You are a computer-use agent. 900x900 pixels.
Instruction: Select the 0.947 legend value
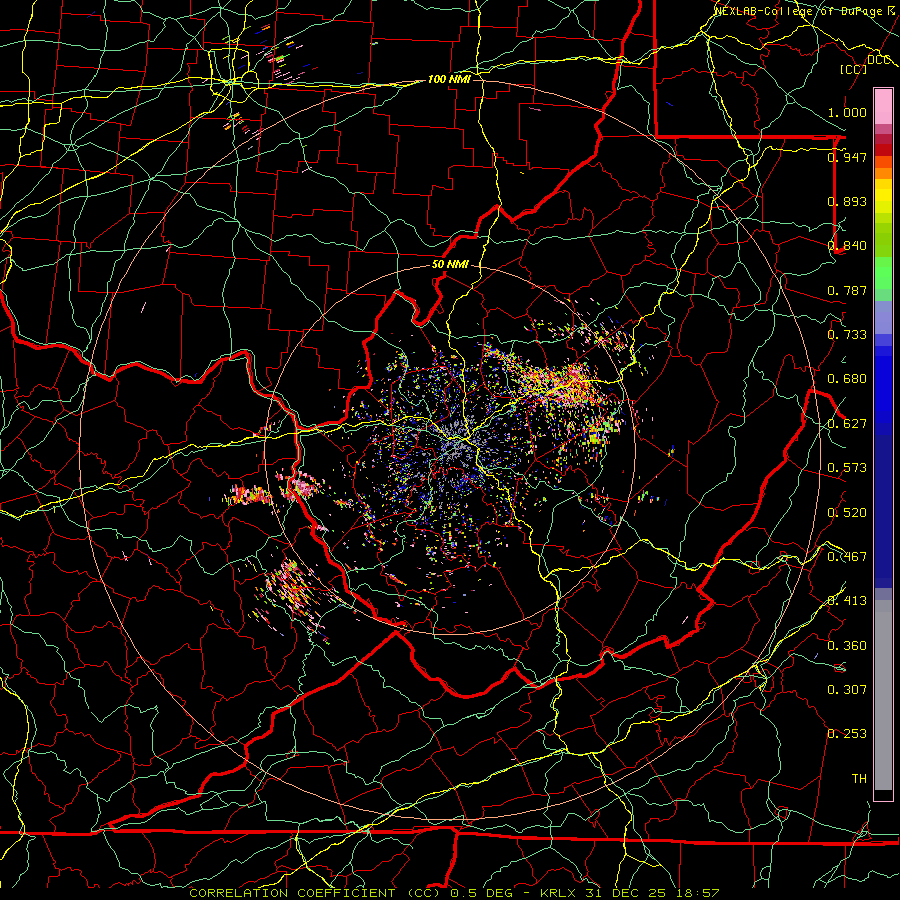pos(847,157)
